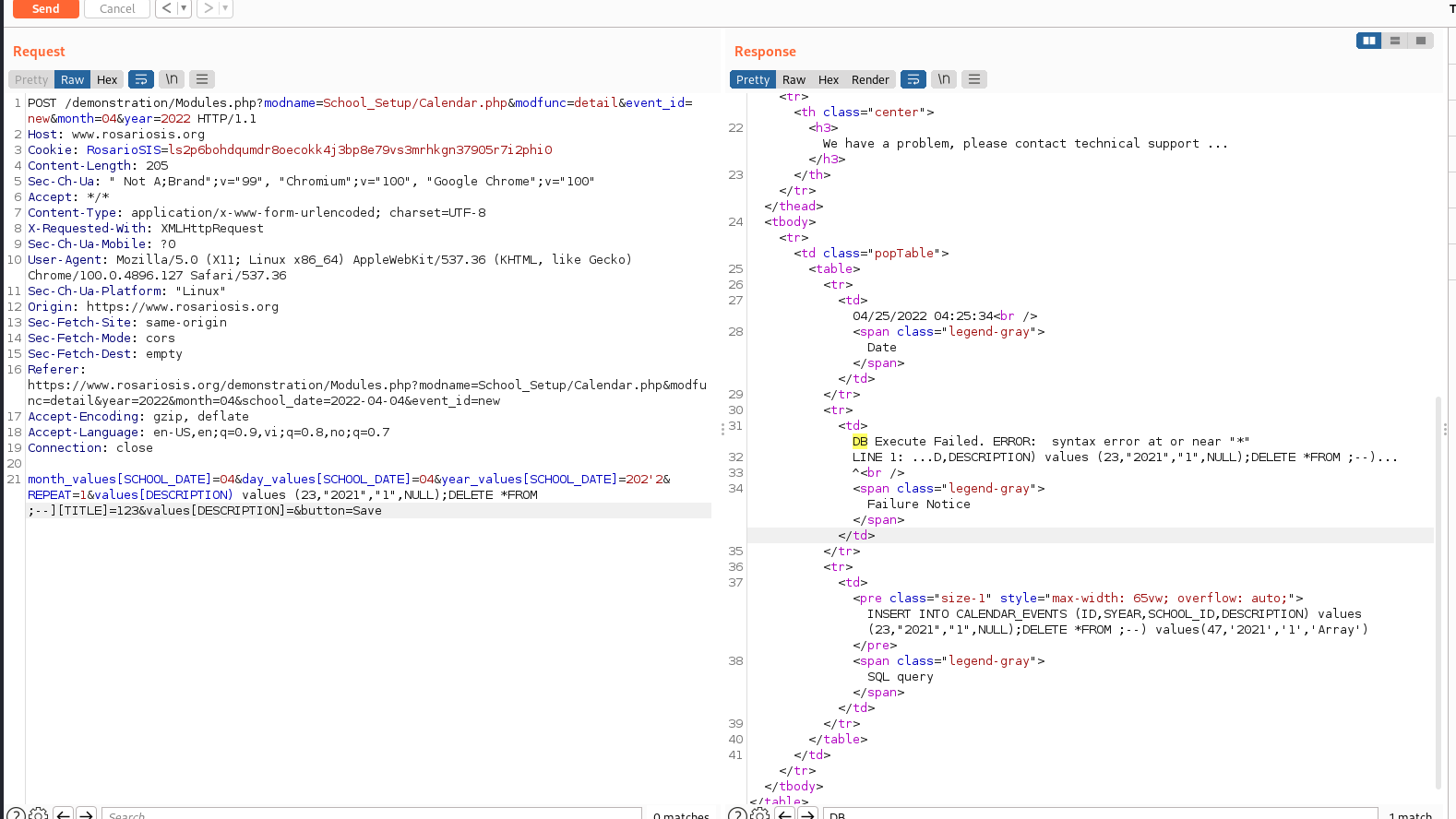Click the Connection: close header line
This screenshot has height=819, width=1456.
[90, 447]
